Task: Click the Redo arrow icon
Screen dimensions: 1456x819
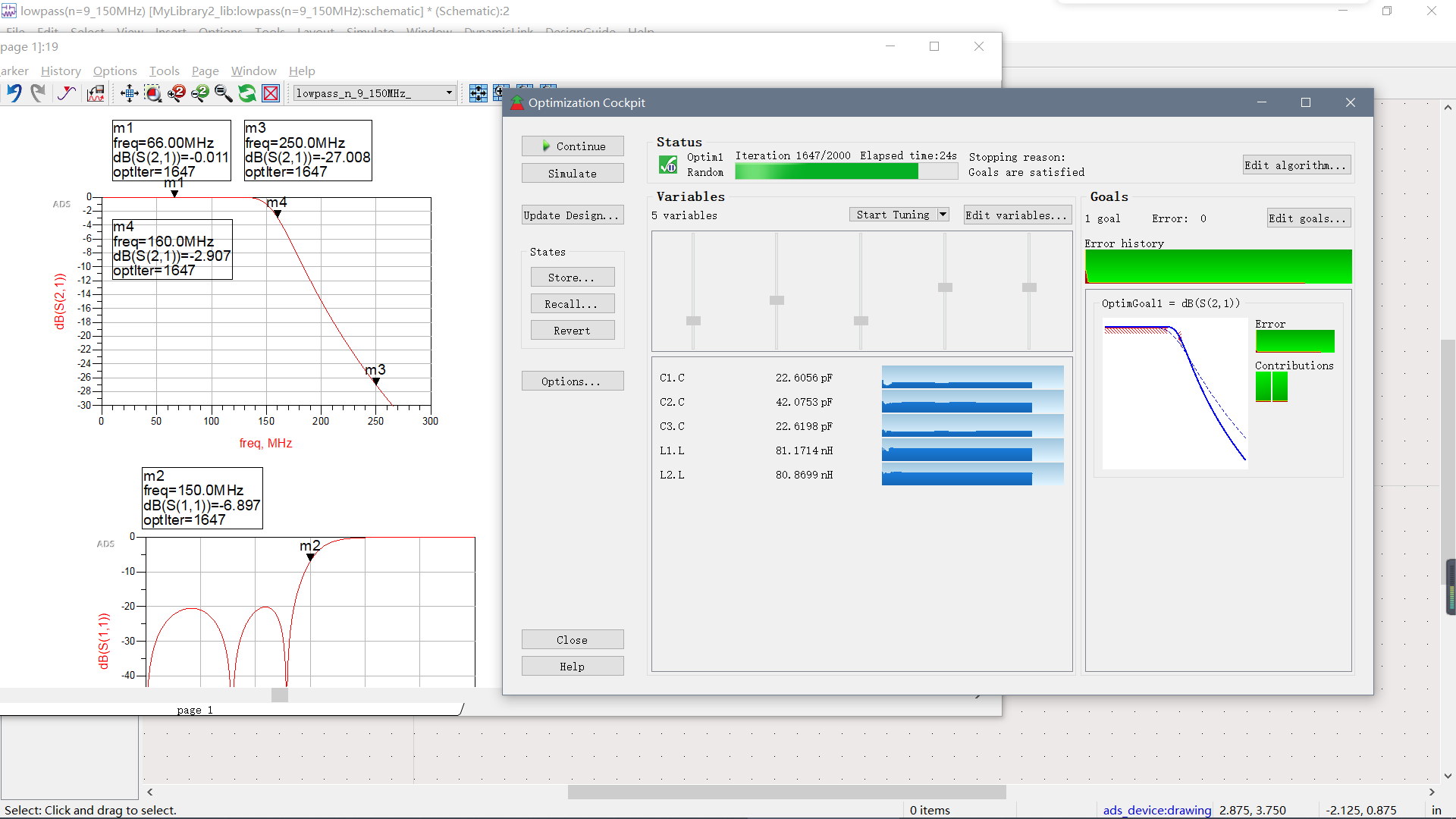Action: 38,93
